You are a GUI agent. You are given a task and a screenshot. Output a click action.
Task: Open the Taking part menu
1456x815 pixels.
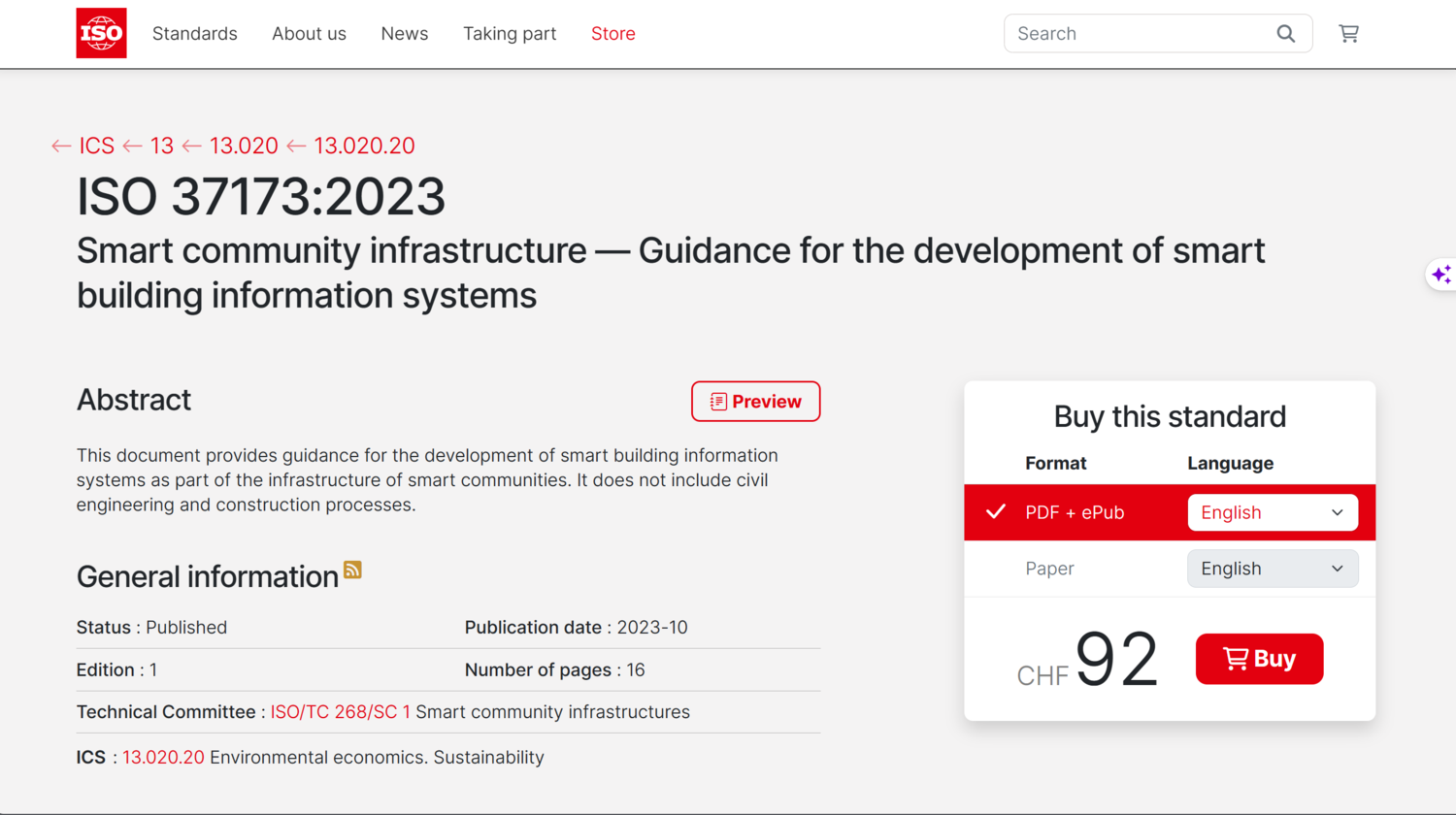[510, 34]
